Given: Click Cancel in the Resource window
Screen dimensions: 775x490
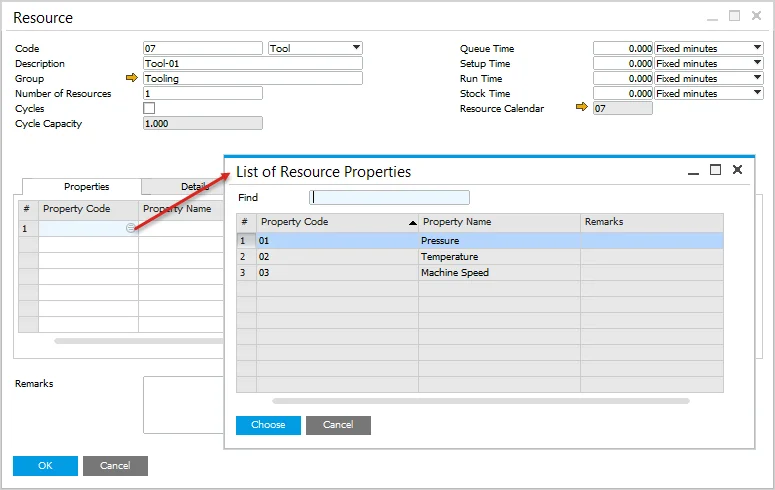Looking at the screenshot, I should pos(115,466).
